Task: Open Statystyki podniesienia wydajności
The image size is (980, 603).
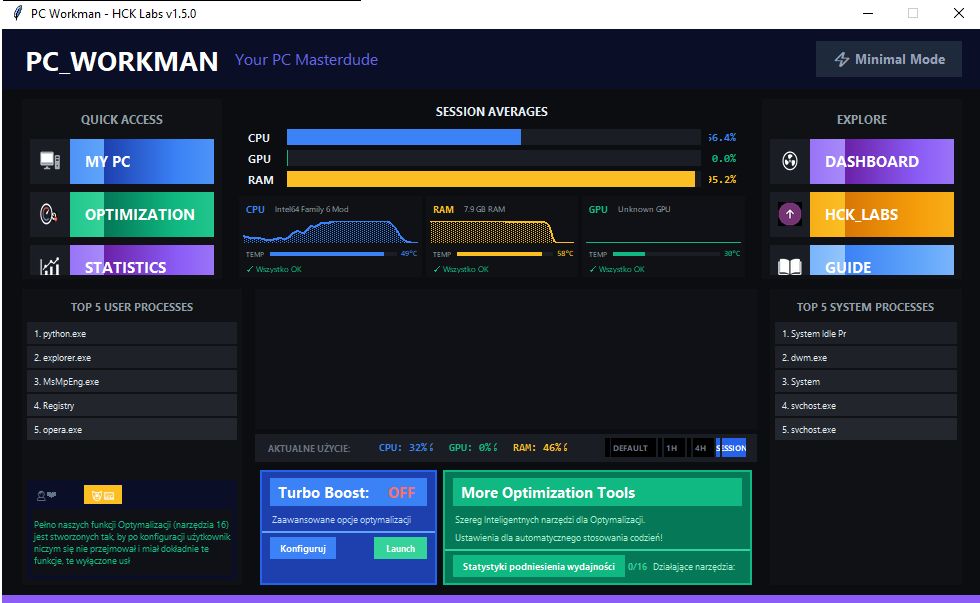Action: click(540, 566)
